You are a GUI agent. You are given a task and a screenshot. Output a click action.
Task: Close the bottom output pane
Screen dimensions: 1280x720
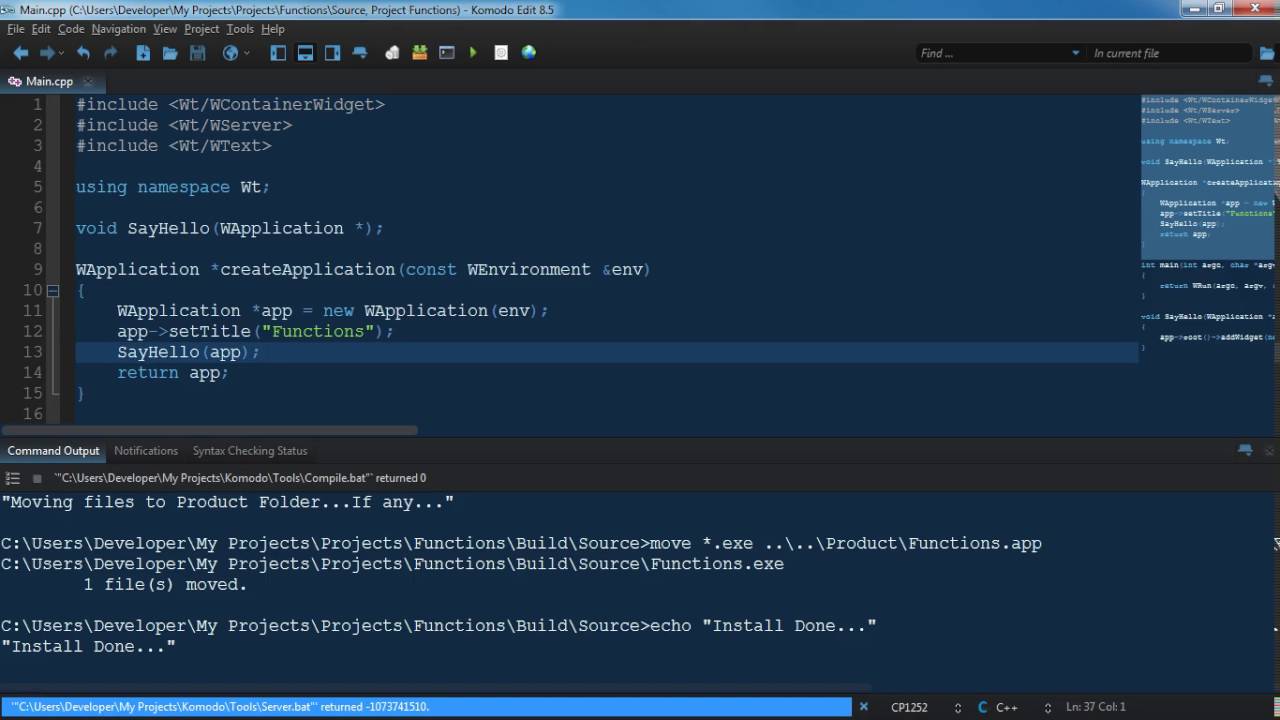1268,450
